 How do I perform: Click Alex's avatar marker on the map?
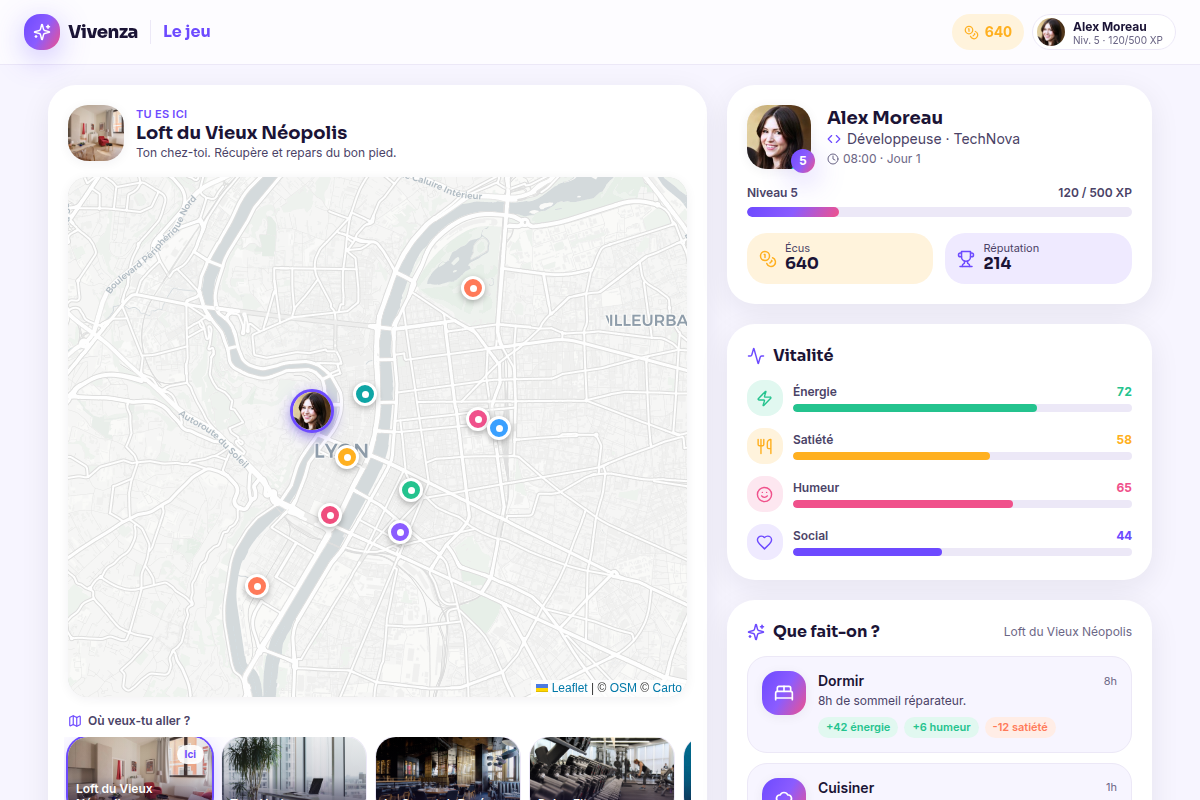pyautogui.click(x=312, y=410)
